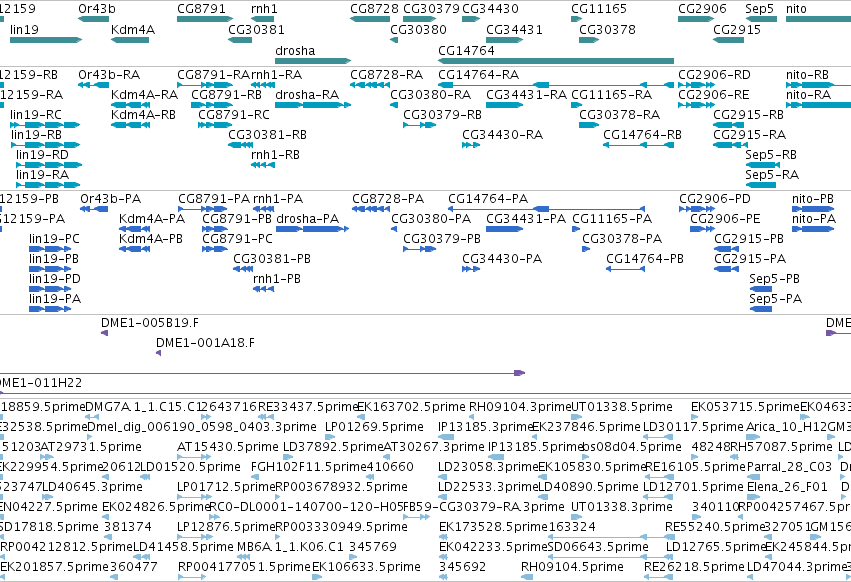Viewport: 851px width, 582px height.
Task: Select protein lin19-PC
Action: (x=50, y=249)
